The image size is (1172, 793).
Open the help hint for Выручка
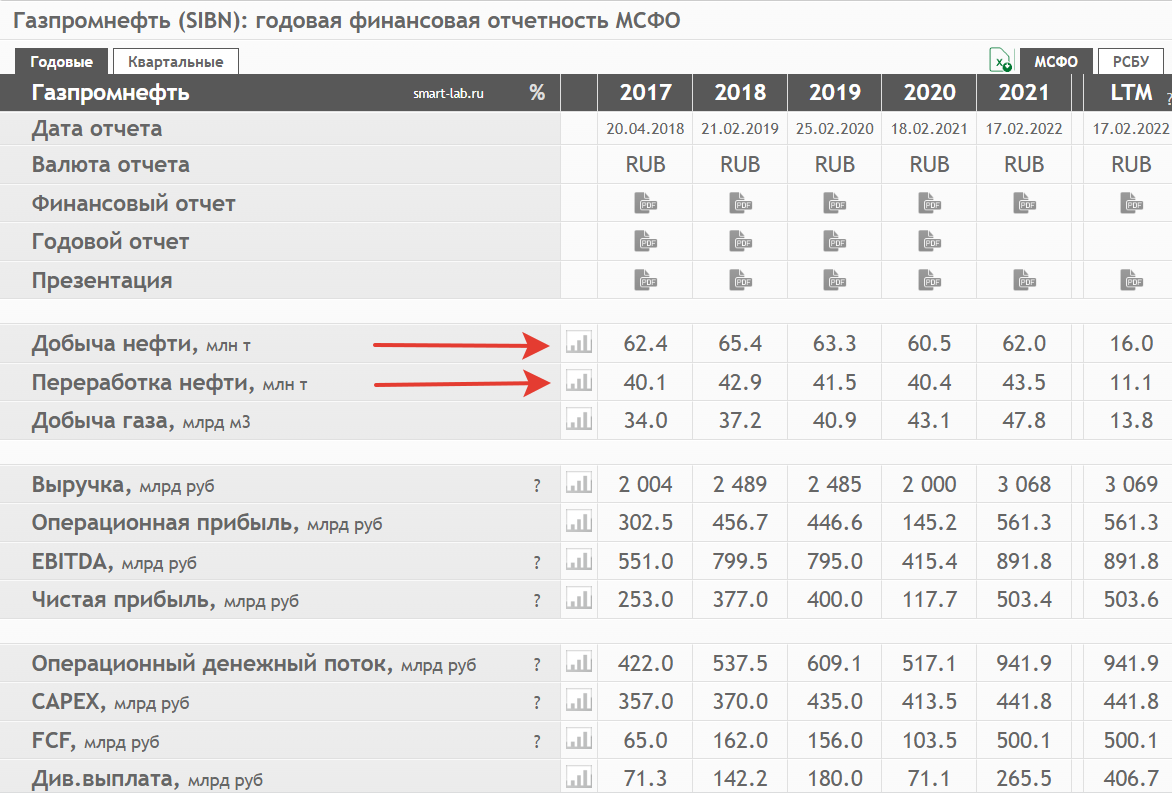pos(537,486)
